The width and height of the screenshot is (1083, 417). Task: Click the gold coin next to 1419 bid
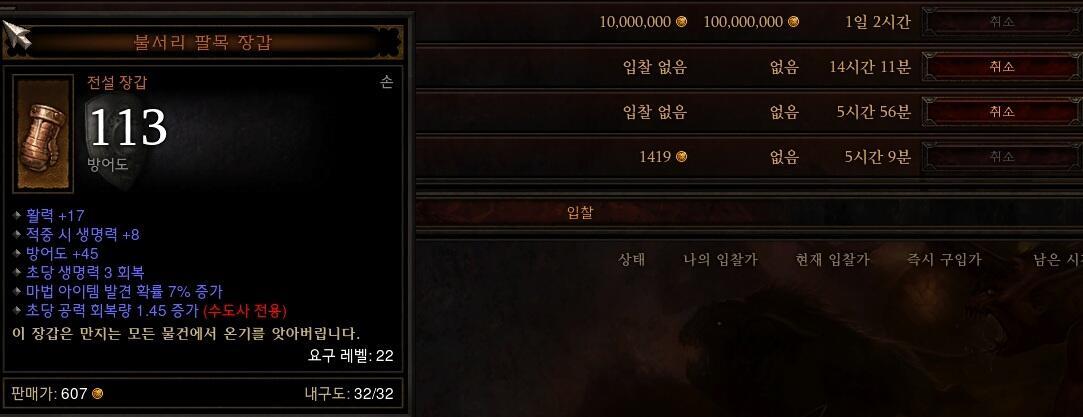click(x=682, y=157)
